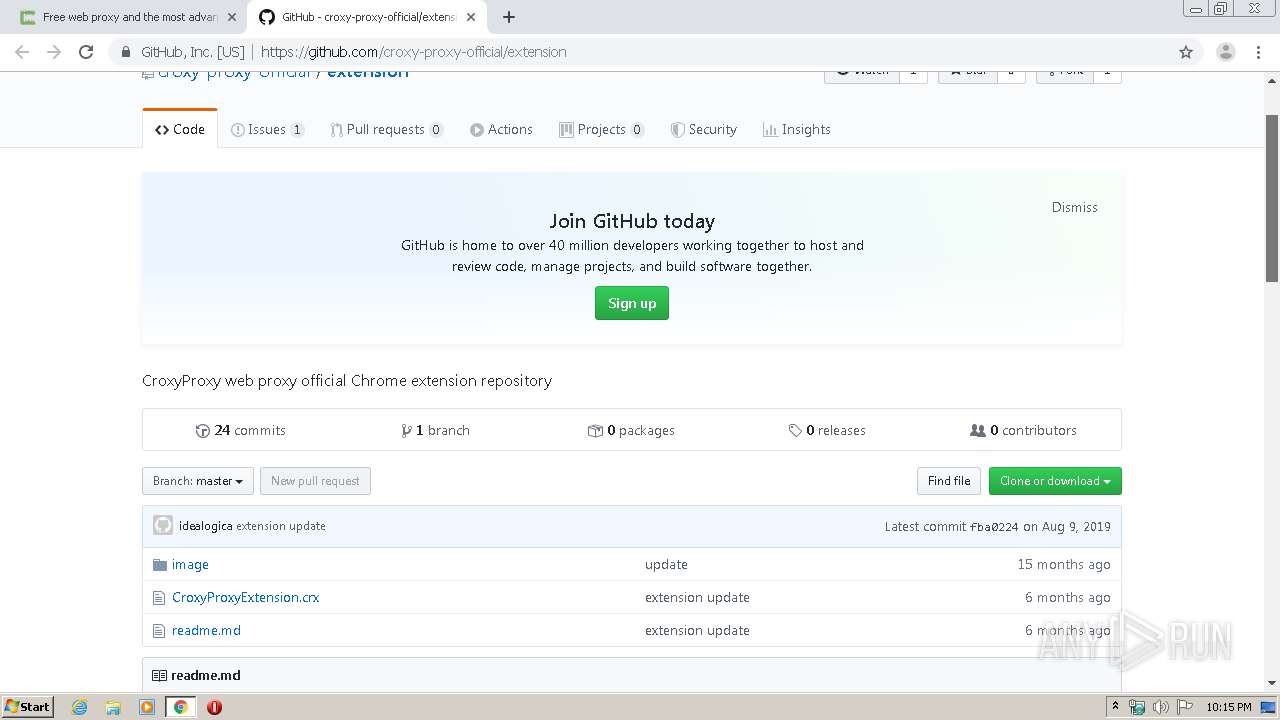The height and width of the screenshot is (720, 1280).
Task: Click the file icon beside readme.md row
Action: [x=158, y=630]
